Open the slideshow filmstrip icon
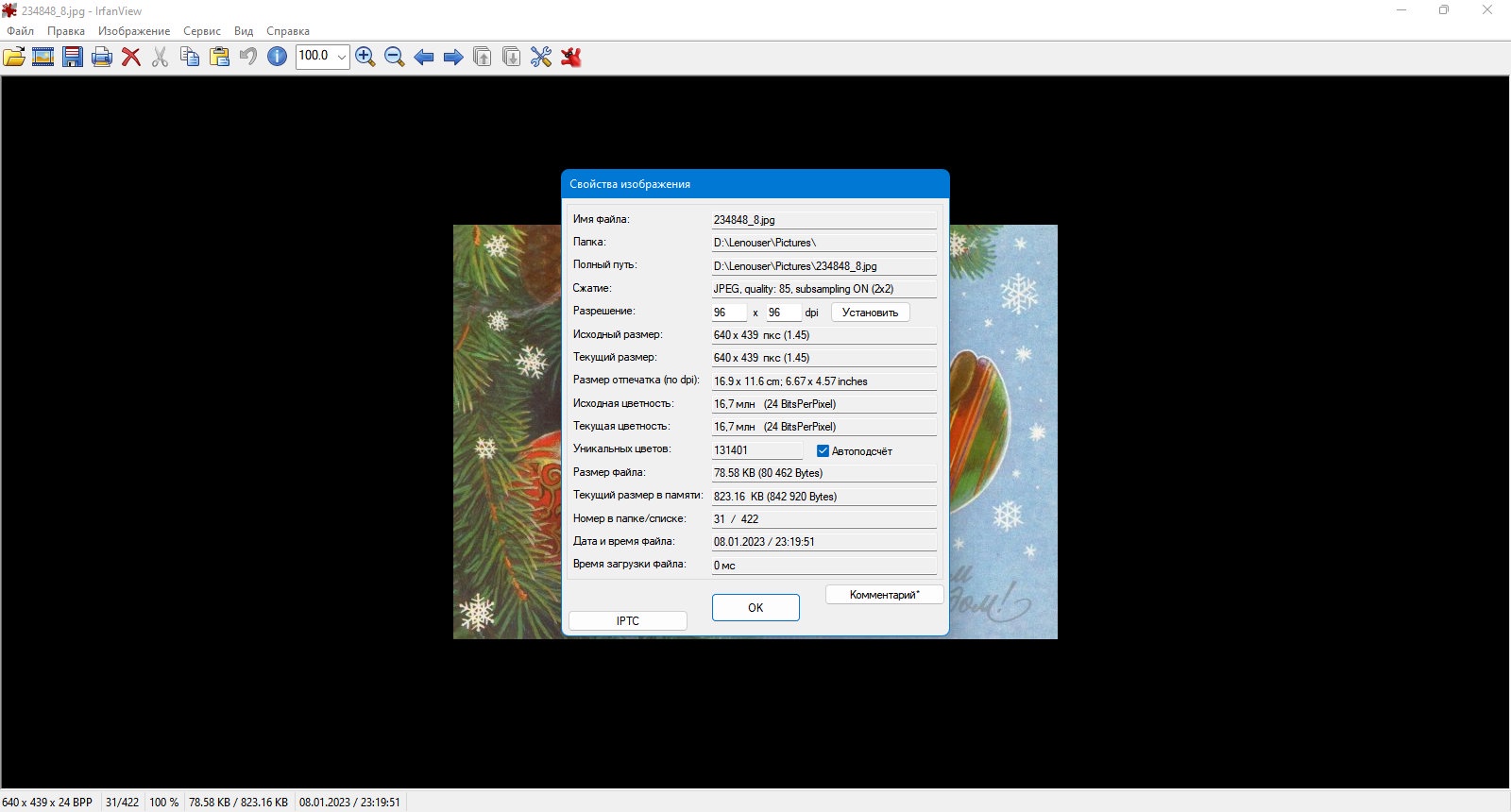The height and width of the screenshot is (812, 1511). (x=43, y=57)
